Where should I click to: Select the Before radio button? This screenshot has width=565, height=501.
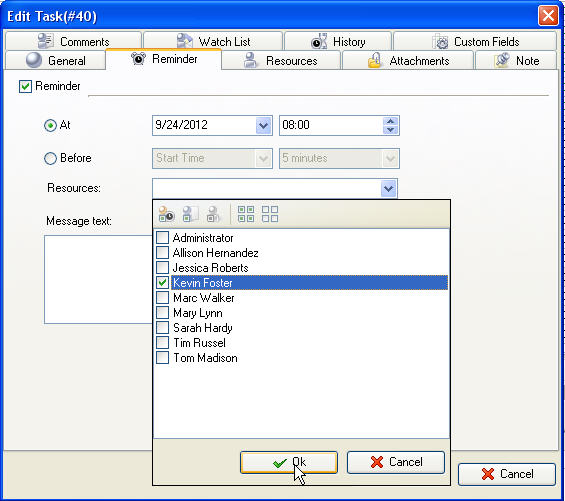(x=50, y=158)
